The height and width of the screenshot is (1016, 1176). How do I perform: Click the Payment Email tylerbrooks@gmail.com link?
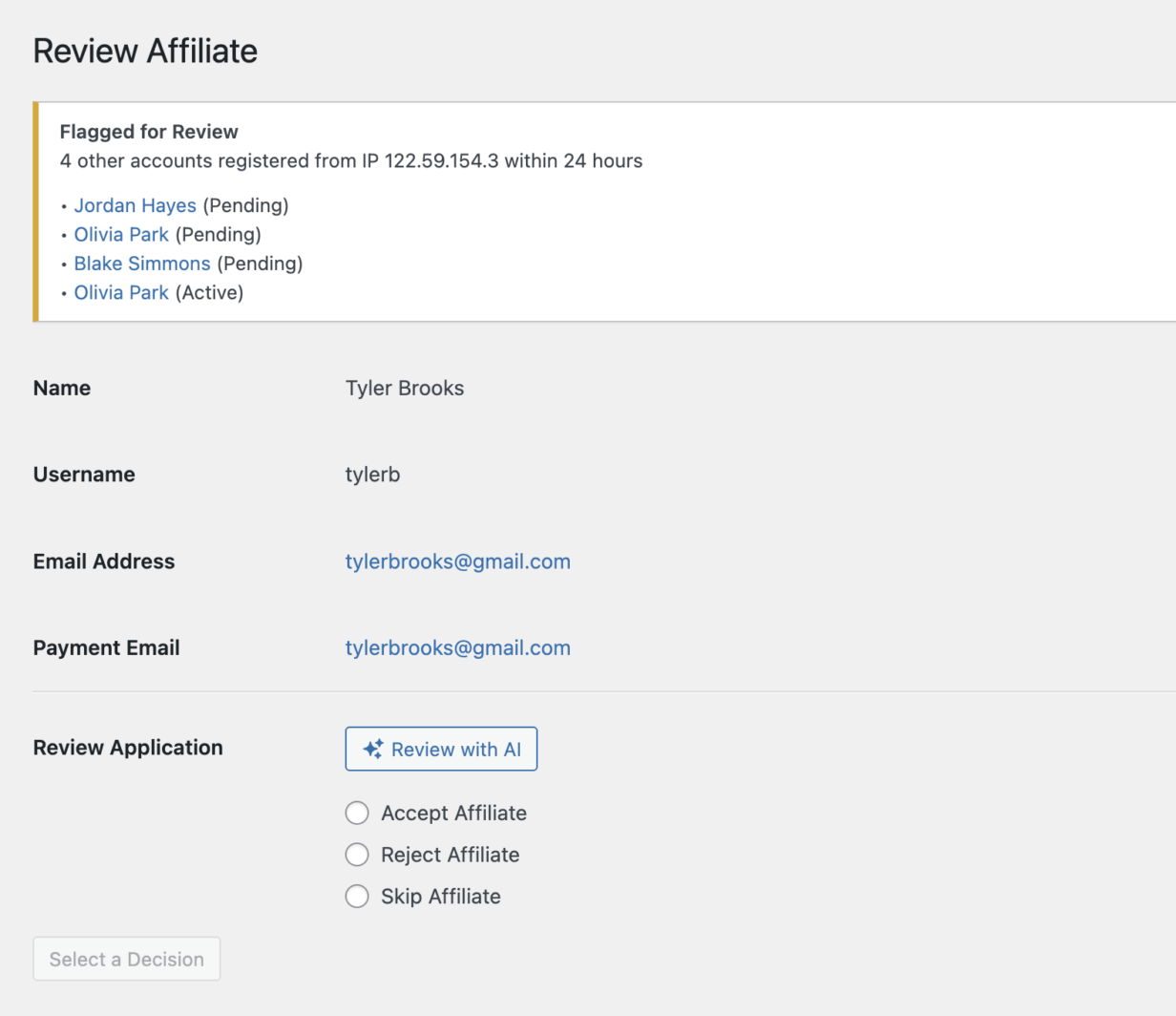click(457, 648)
